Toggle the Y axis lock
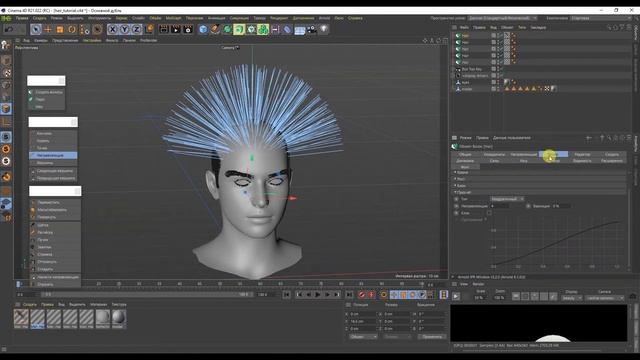The height and width of the screenshot is (360, 640). (x=124, y=29)
